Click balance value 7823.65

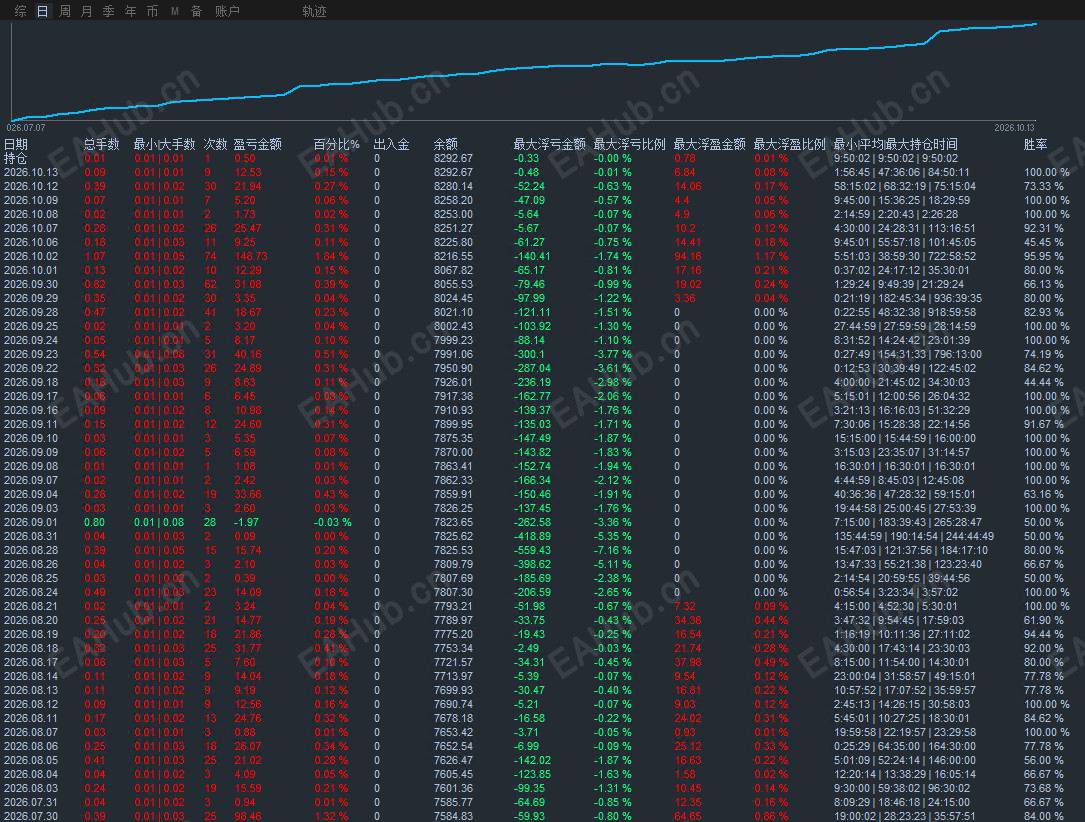(453, 522)
